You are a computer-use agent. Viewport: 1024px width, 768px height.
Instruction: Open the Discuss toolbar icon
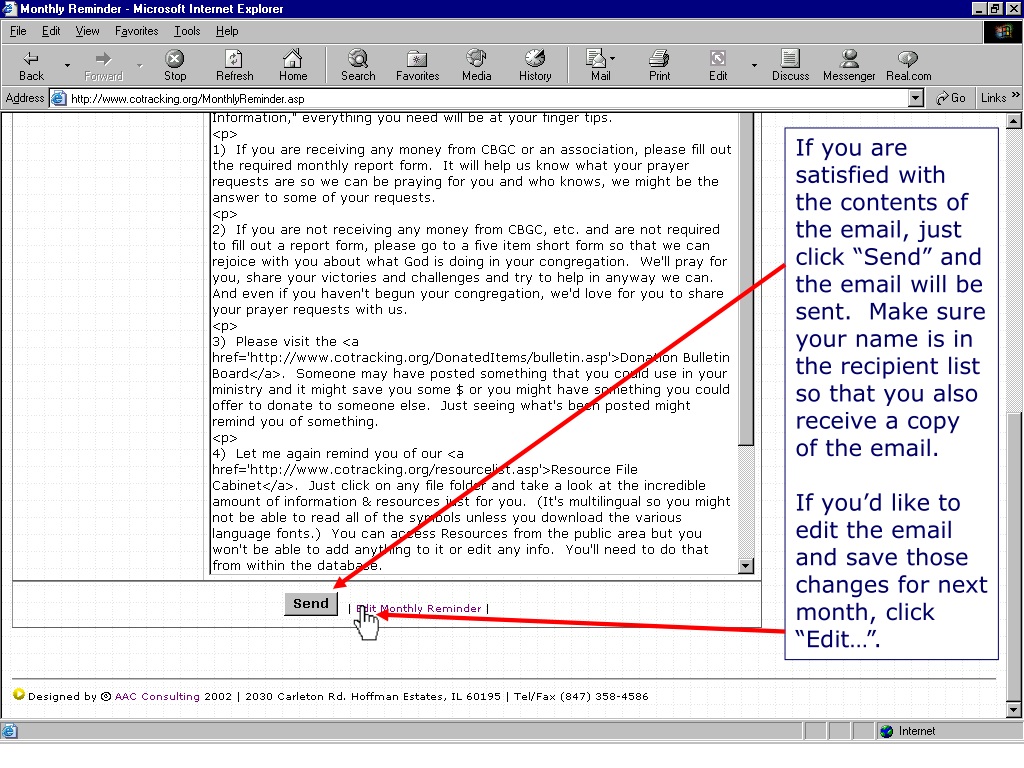tap(790, 65)
